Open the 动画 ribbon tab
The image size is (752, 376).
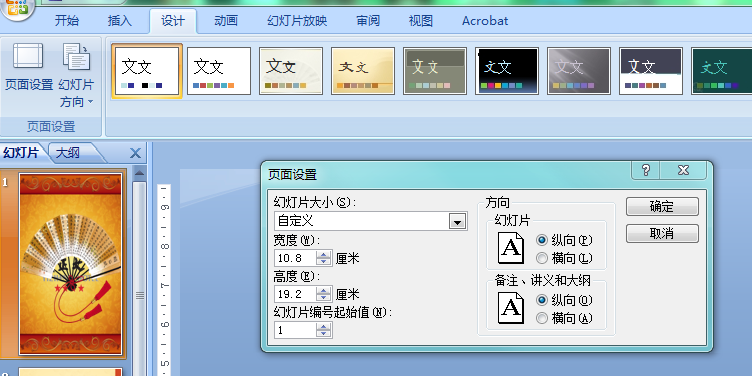point(226,21)
